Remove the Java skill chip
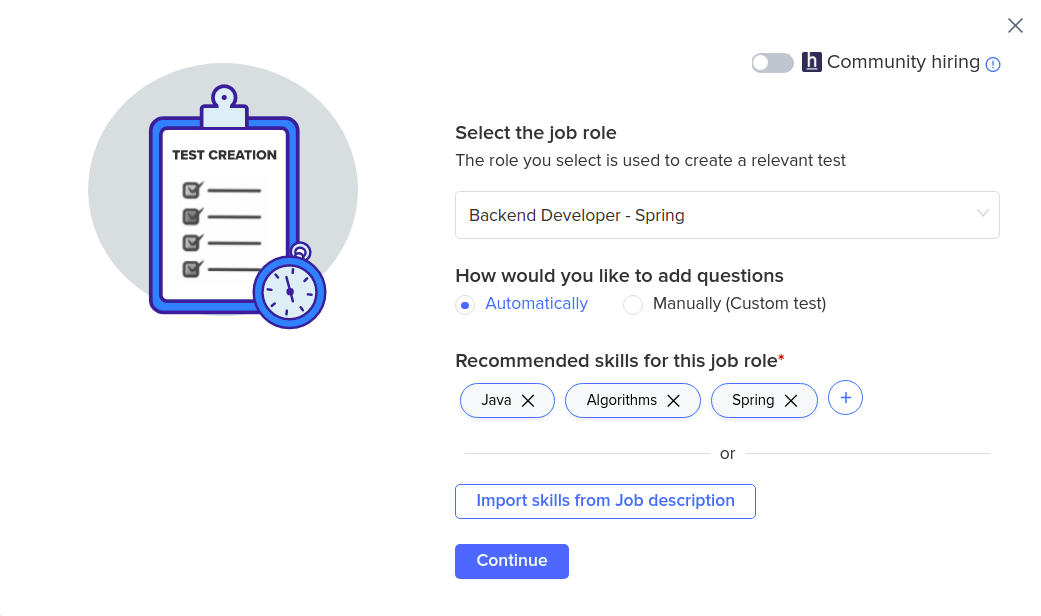The image size is (1041, 616). [527, 400]
